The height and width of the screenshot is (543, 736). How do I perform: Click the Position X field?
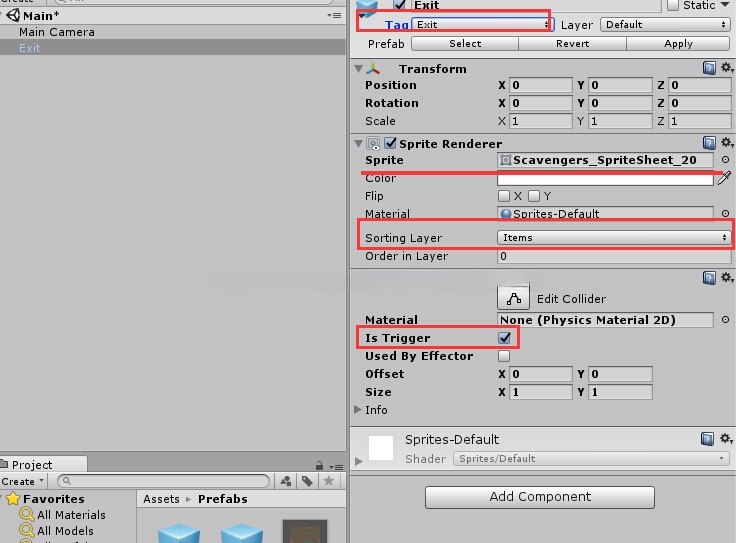click(541, 85)
